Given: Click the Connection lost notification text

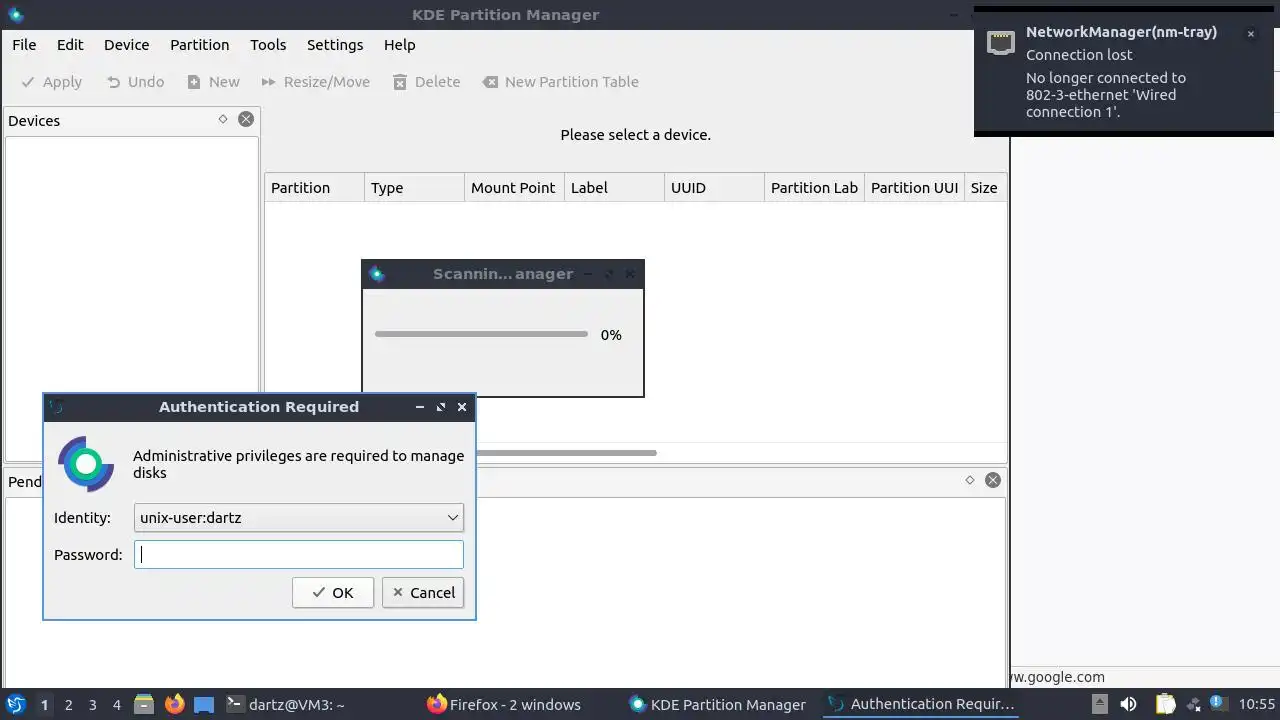Looking at the screenshot, I should point(1079,55).
